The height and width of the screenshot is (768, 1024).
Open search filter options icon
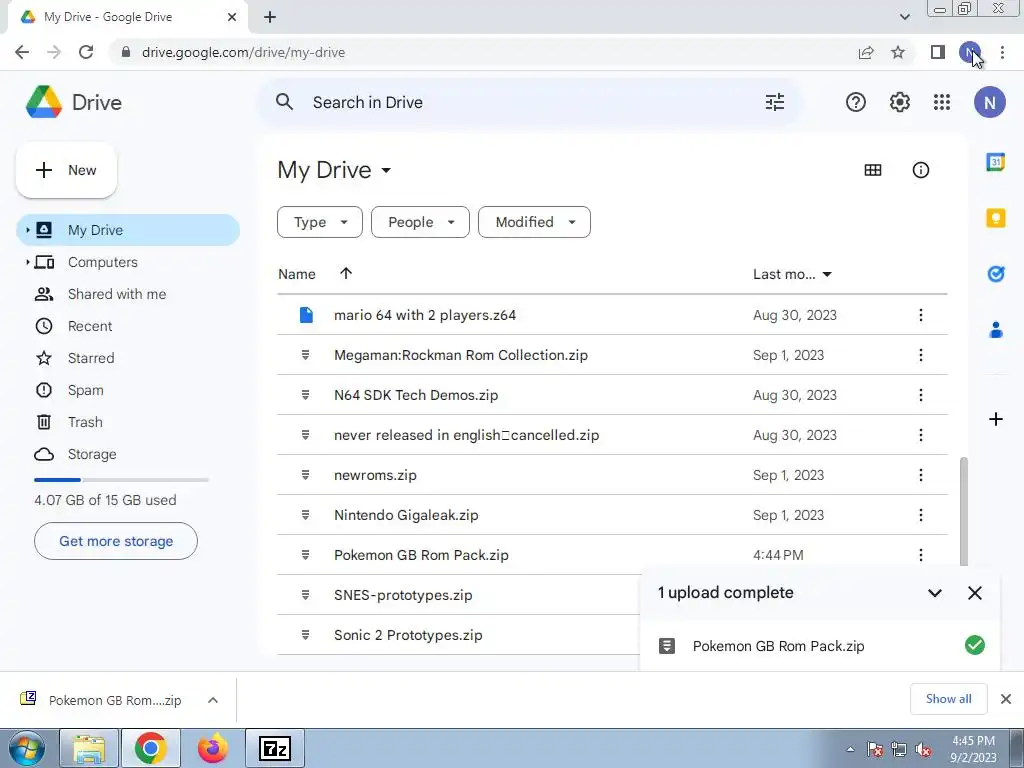tap(775, 103)
